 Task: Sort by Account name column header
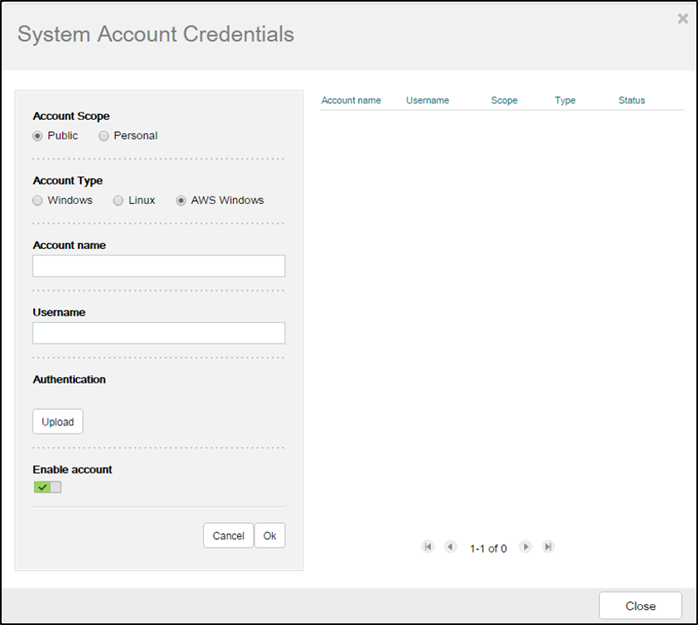click(351, 101)
